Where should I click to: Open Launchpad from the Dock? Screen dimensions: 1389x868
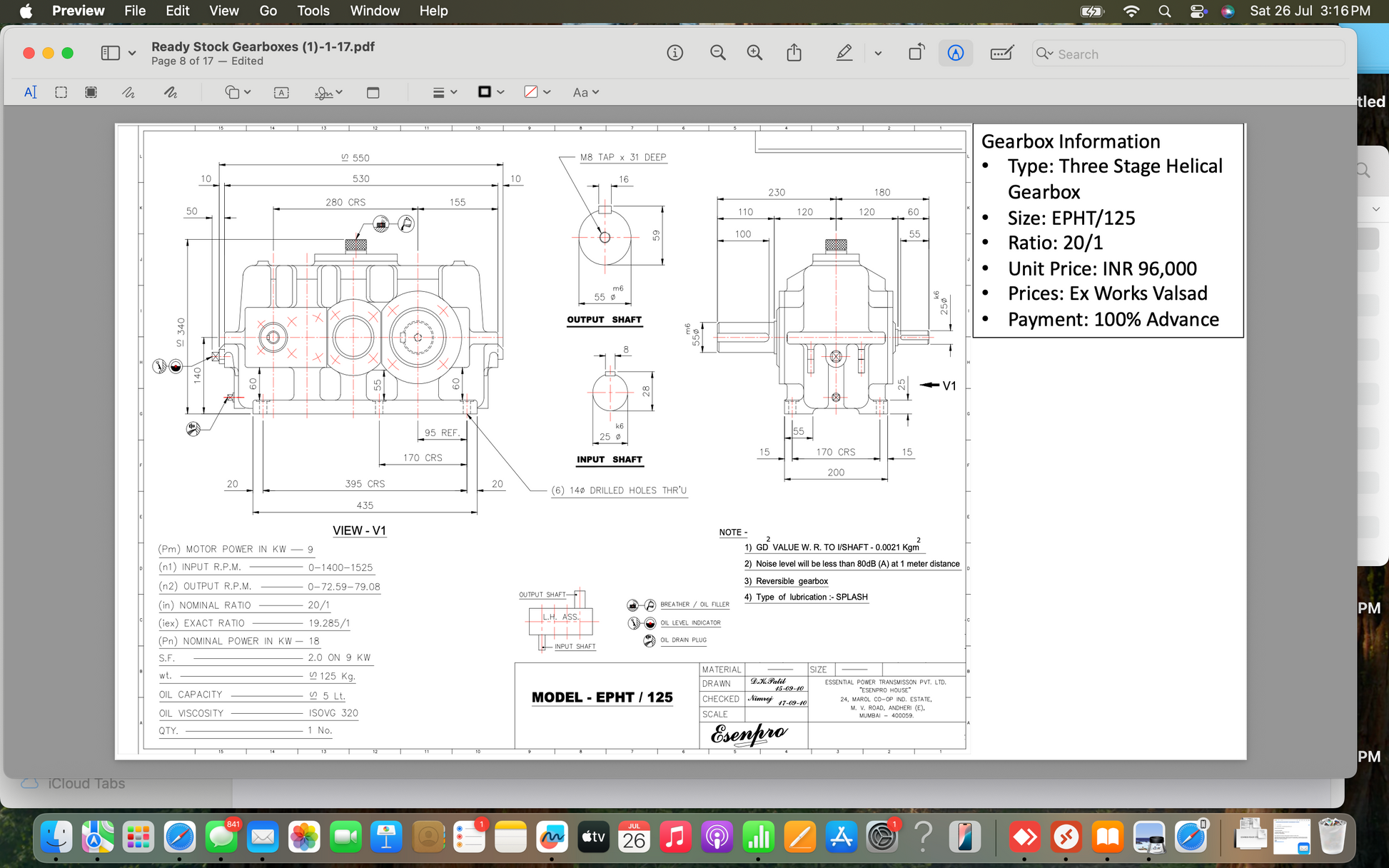(x=138, y=837)
